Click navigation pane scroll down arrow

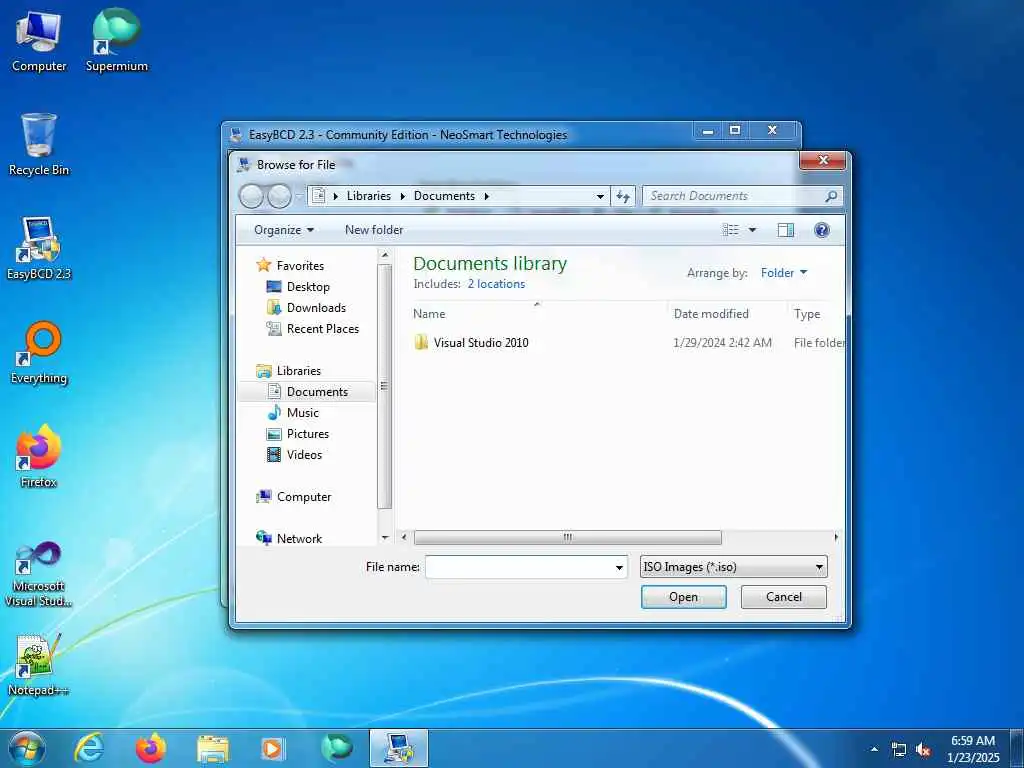385,538
